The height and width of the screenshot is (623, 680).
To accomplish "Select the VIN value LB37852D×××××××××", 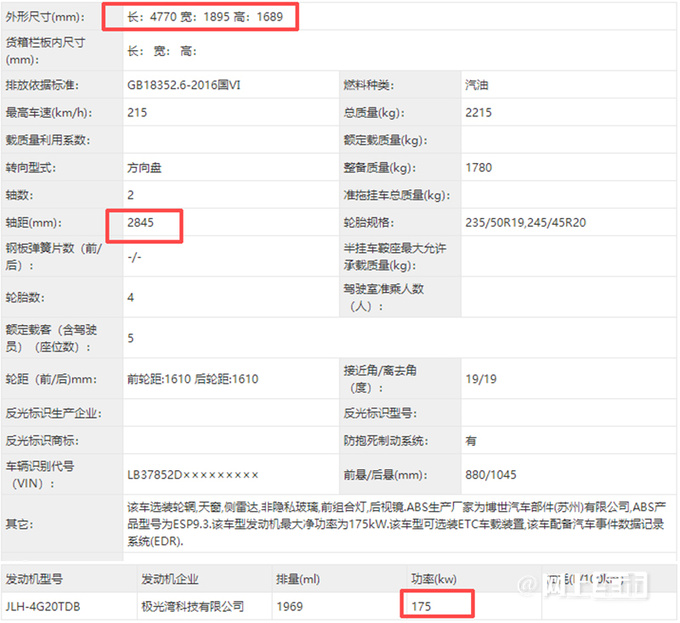I will coord(193,475).
